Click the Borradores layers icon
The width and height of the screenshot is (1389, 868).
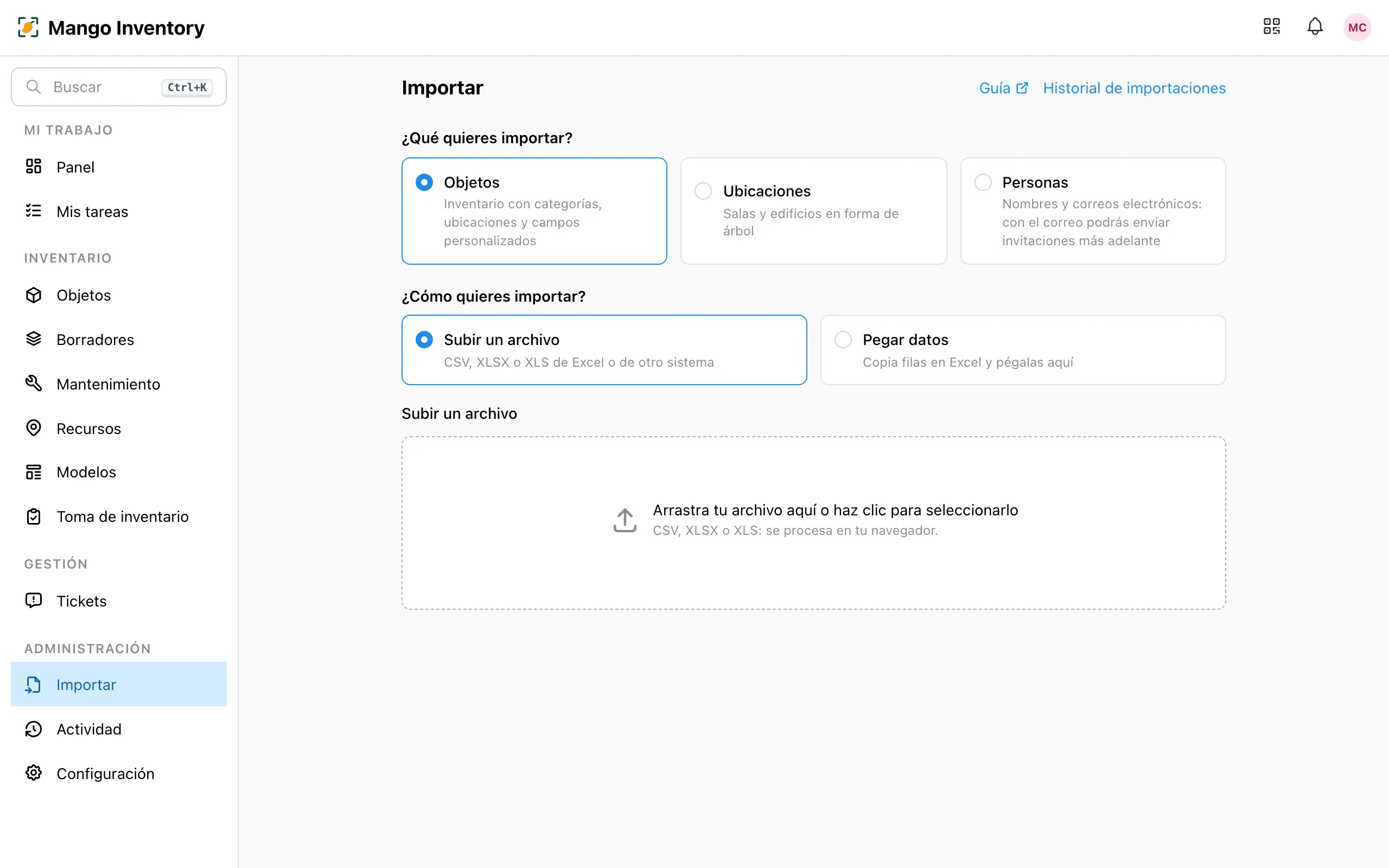(x=34, y=339)
